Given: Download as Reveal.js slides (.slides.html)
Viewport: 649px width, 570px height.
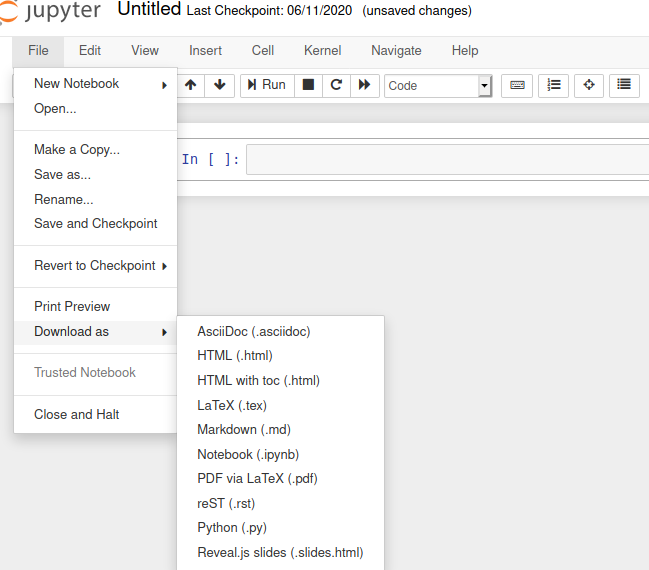Looking at the screenshot, I should [281, 553].
